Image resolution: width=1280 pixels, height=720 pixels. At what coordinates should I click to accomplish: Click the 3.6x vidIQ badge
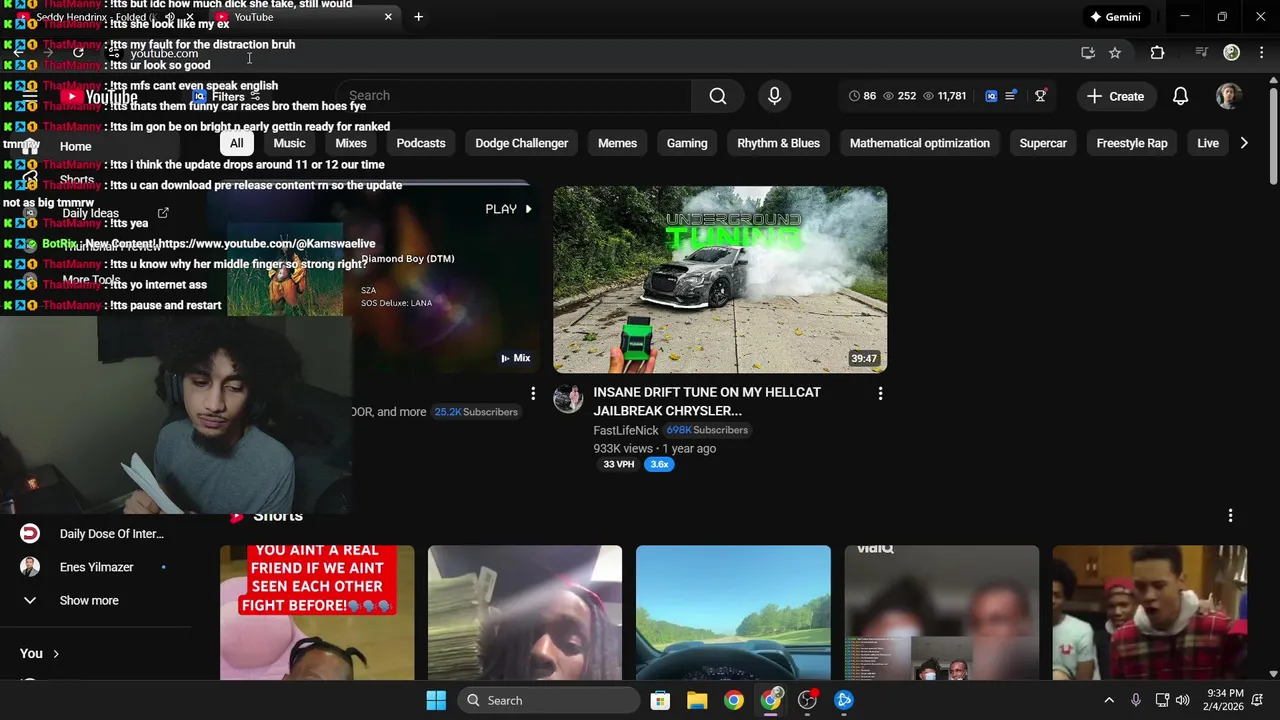point(659,464)
